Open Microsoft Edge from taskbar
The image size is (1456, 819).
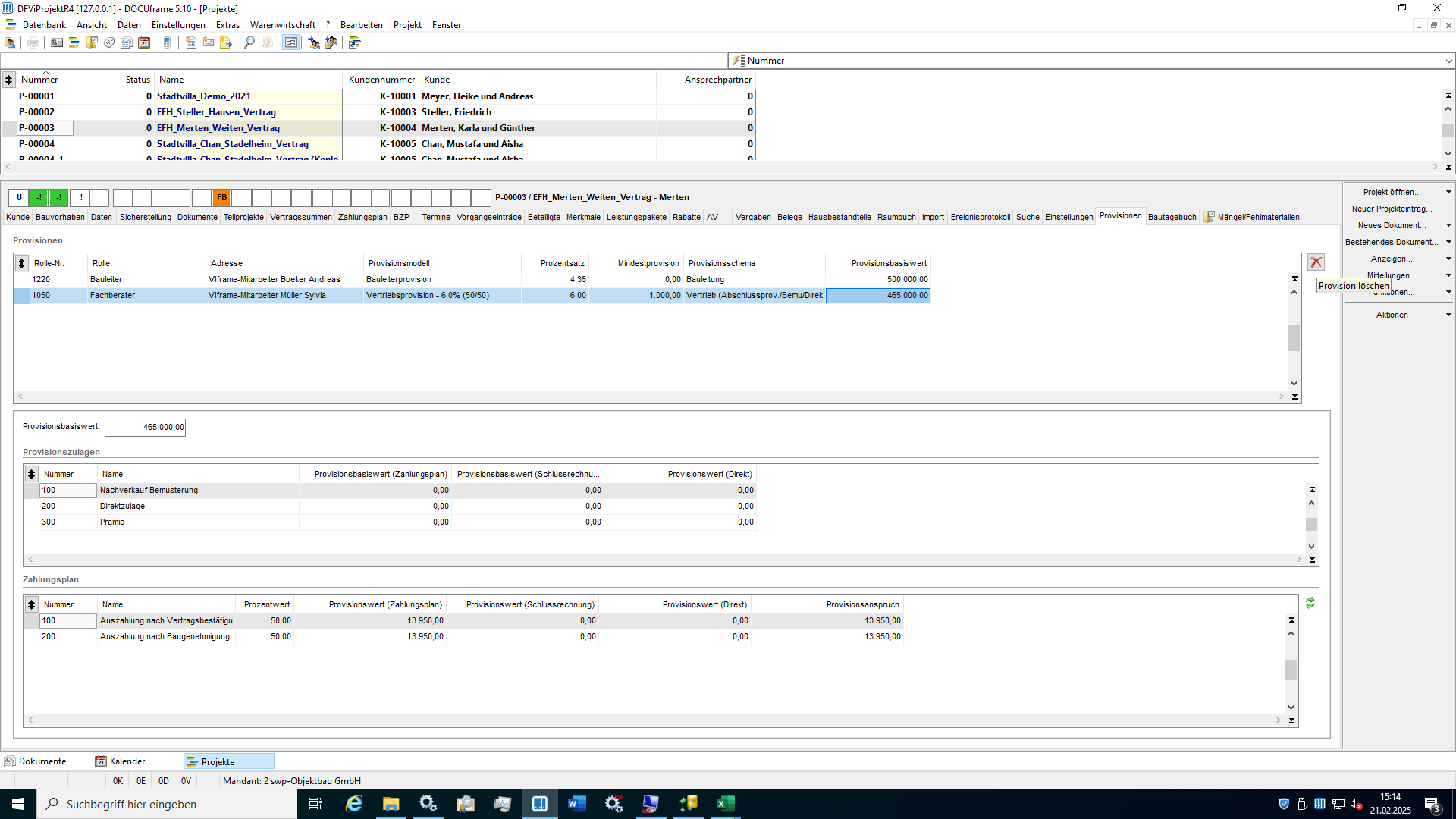[354, 804]
